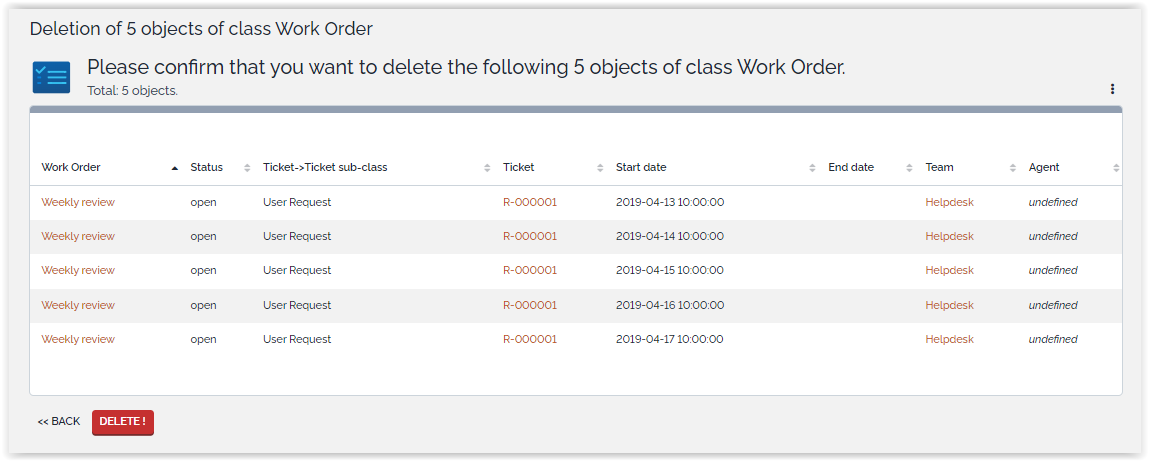The height and width of the screenshot is (461, 1149).
Task: Click the 2019-04-14 10:00:00 start date cell
Action: (670, 236)
